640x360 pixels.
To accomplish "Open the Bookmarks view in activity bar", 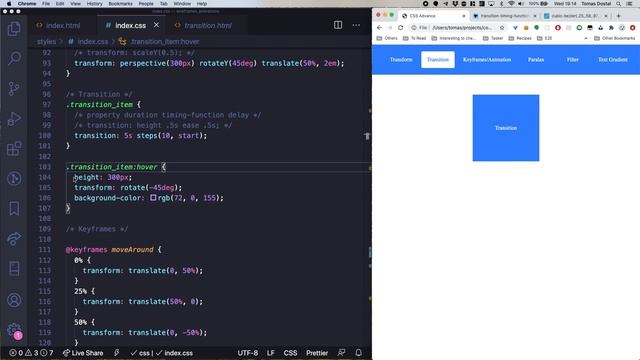I will click(x=14, y=209).
